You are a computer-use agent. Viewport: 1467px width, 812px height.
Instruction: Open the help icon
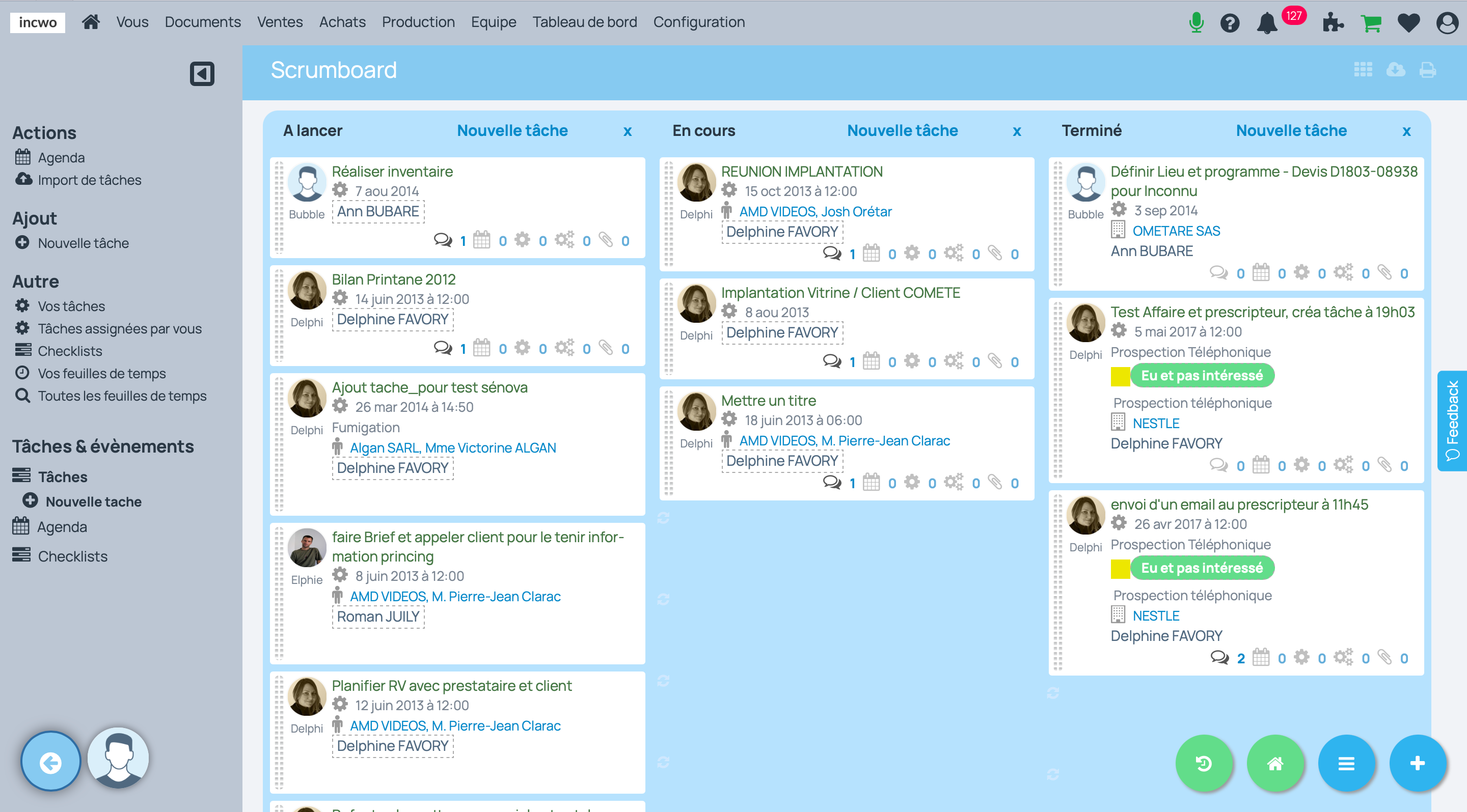pos(1230,23)
